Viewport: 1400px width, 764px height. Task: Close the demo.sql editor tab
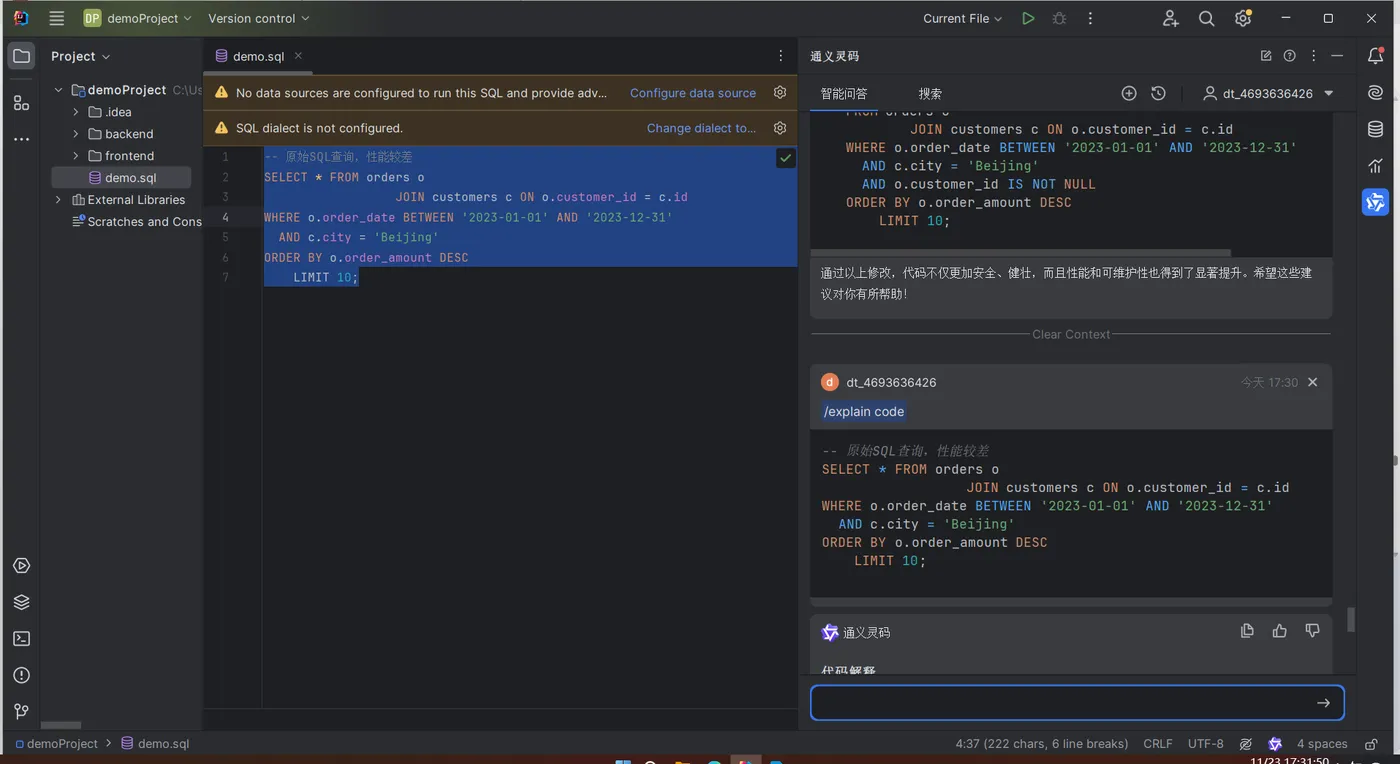click(x=298, y=56)
